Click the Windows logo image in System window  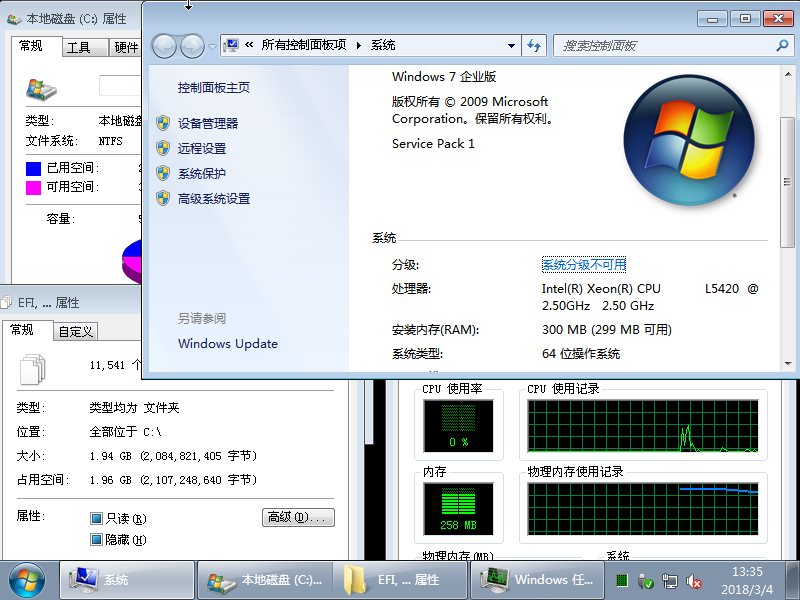point(688,140)
